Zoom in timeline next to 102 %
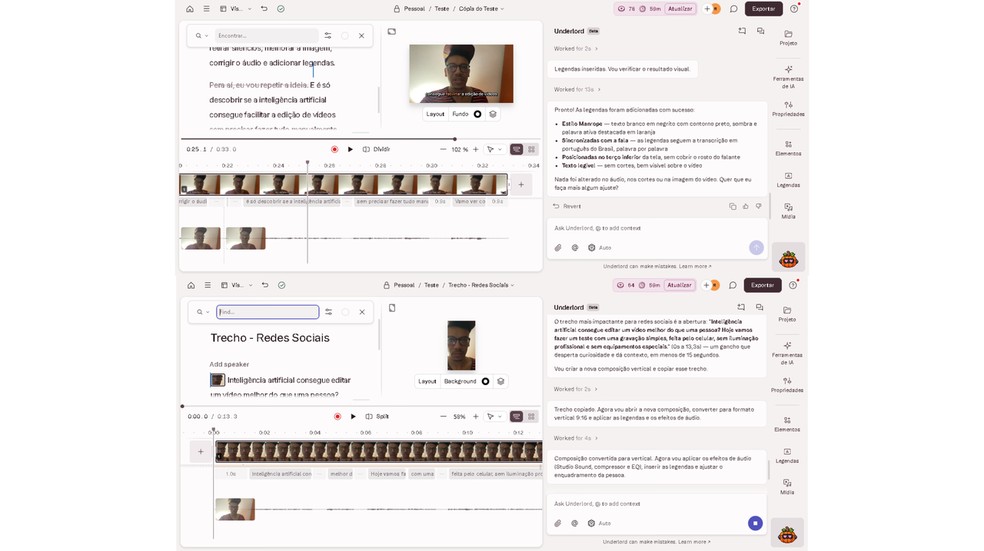 pyautogui.click(x=476, y=149)
